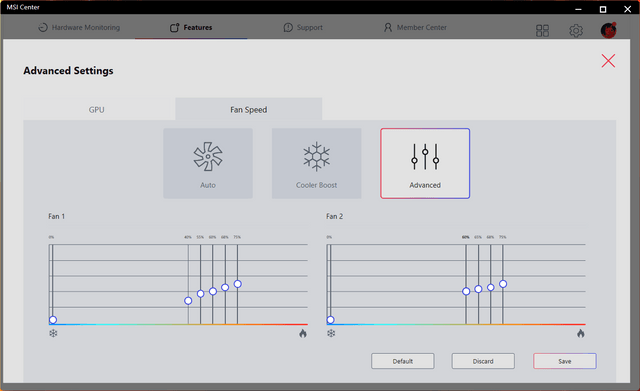The height and width of the screenshot is (391, 640).
Task: Click Fan 1 slider handle at 55%
Action: pos(200,293)
